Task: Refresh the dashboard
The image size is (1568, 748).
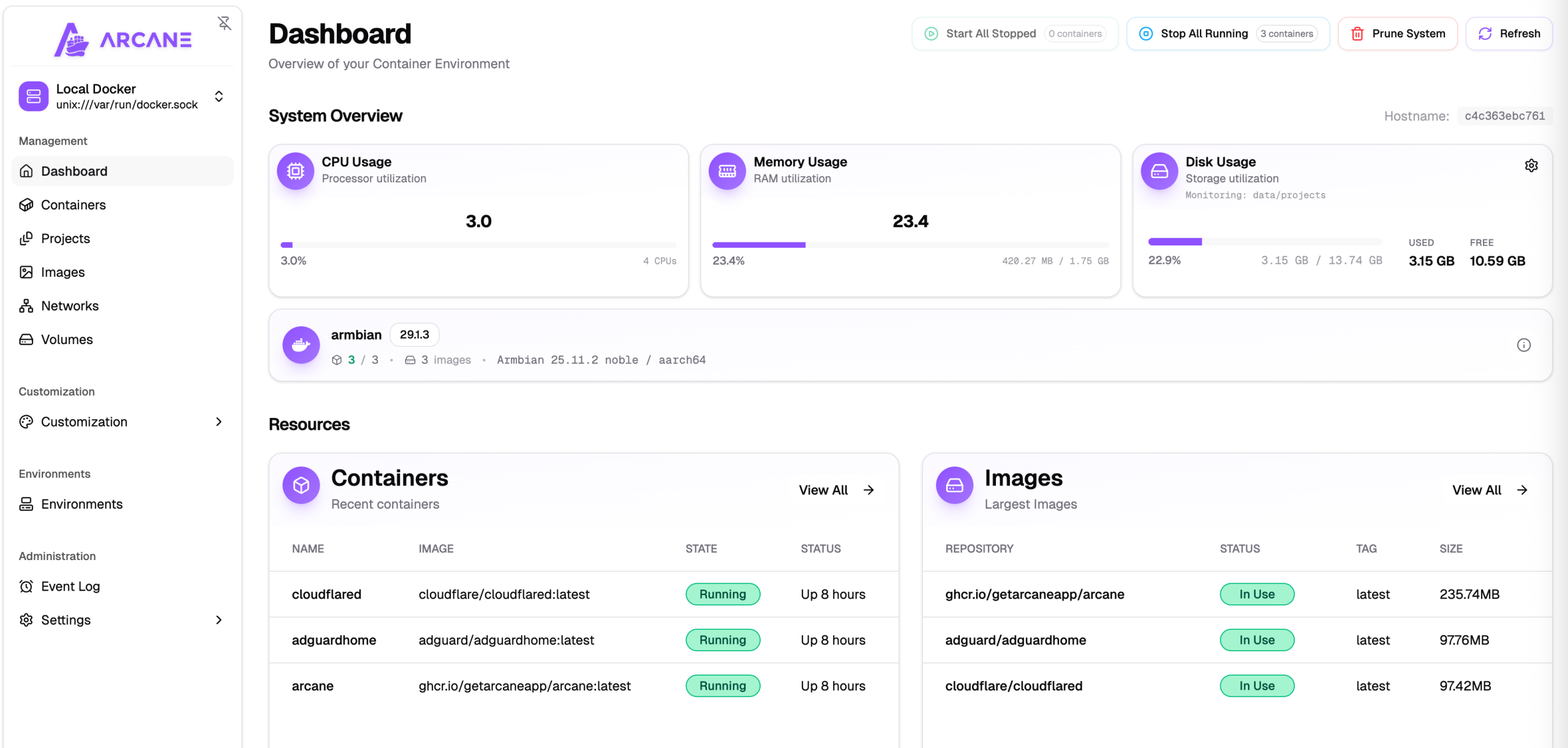Action: [x=1509, y=34]
